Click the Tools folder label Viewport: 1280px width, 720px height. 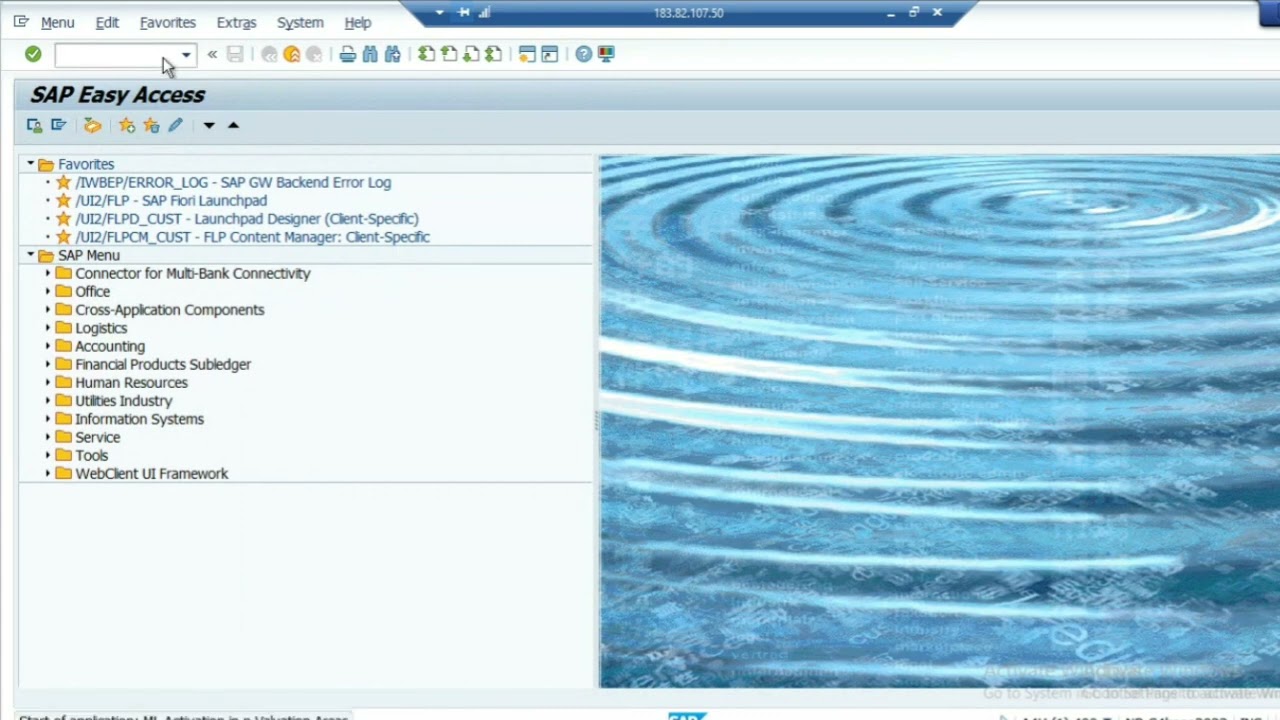point(91,455)
